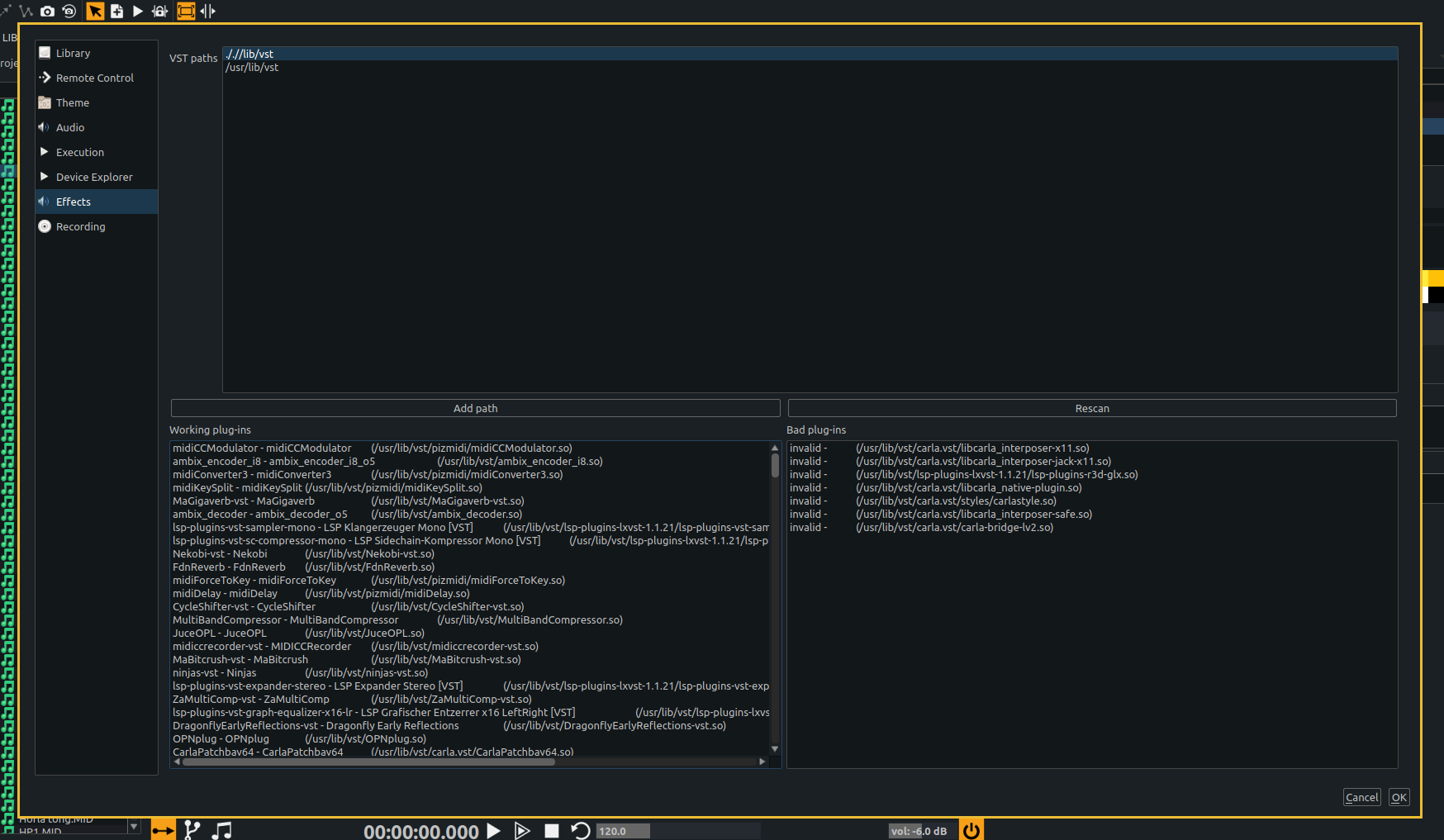
Task: Activate the split-view icon next to the frame icon
Action: [x=207, y=11]
